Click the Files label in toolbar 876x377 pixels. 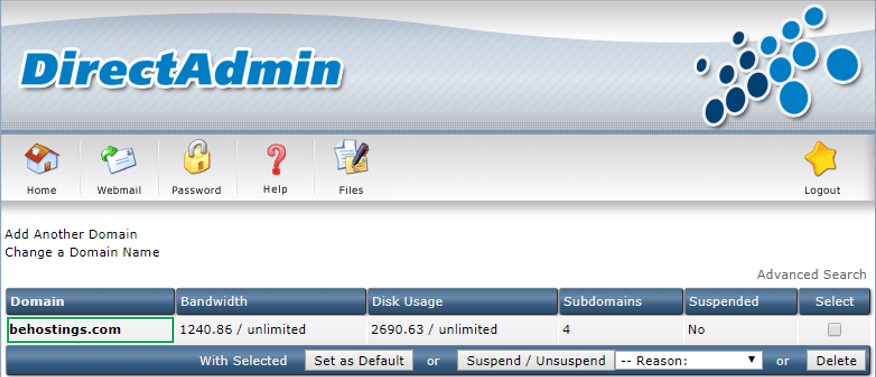click(351, 190)
